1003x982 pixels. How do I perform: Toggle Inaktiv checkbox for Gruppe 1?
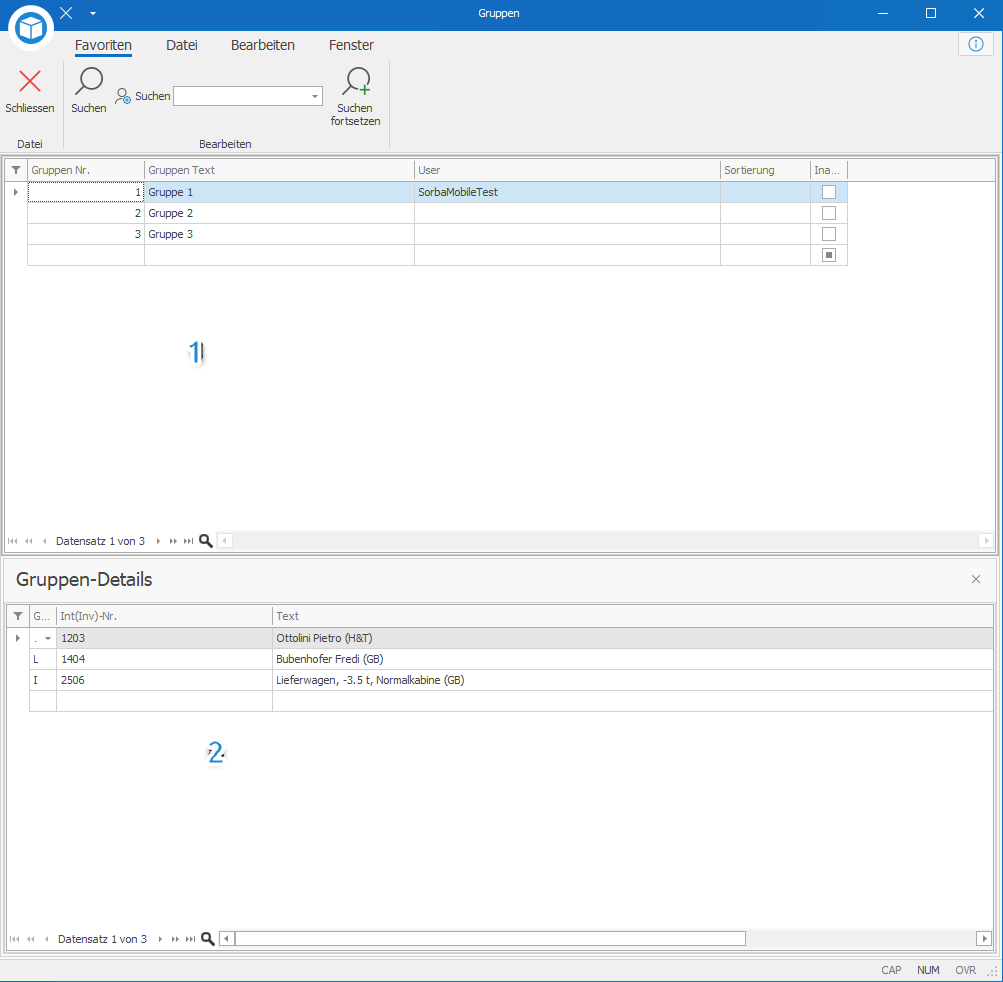click(x=829, y=192)
